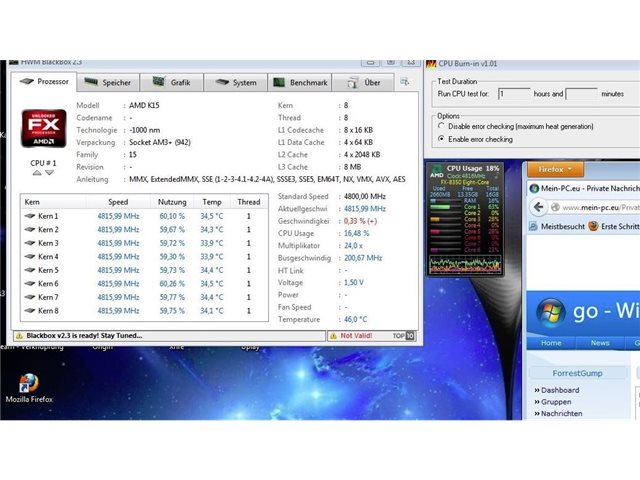This screenshot has height=480, width=640.
Task: Click the hours field in CPU Burn-in
Action: click(514, 94)
